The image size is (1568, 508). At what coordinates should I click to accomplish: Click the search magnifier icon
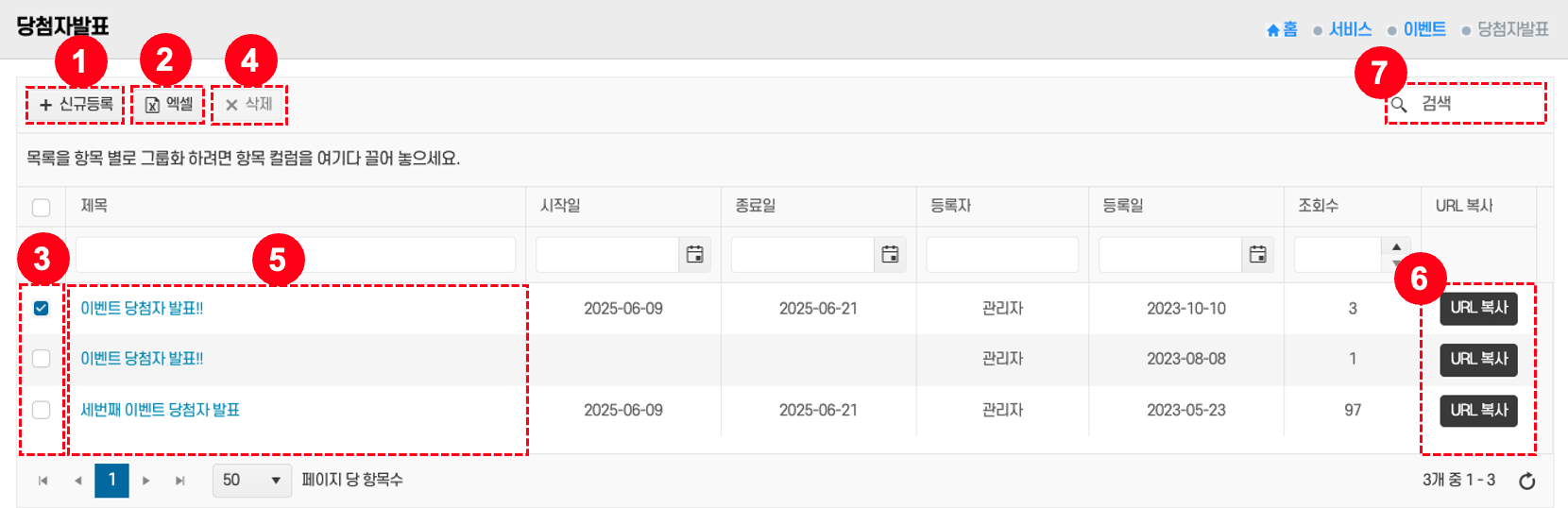[x=1400, y=104]
